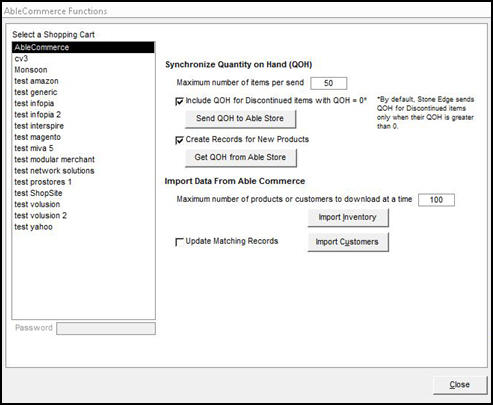Choose the test volusion 2 entry
Image resolution: width=493 pixels, height=405 pixels.
coord(83,216)
